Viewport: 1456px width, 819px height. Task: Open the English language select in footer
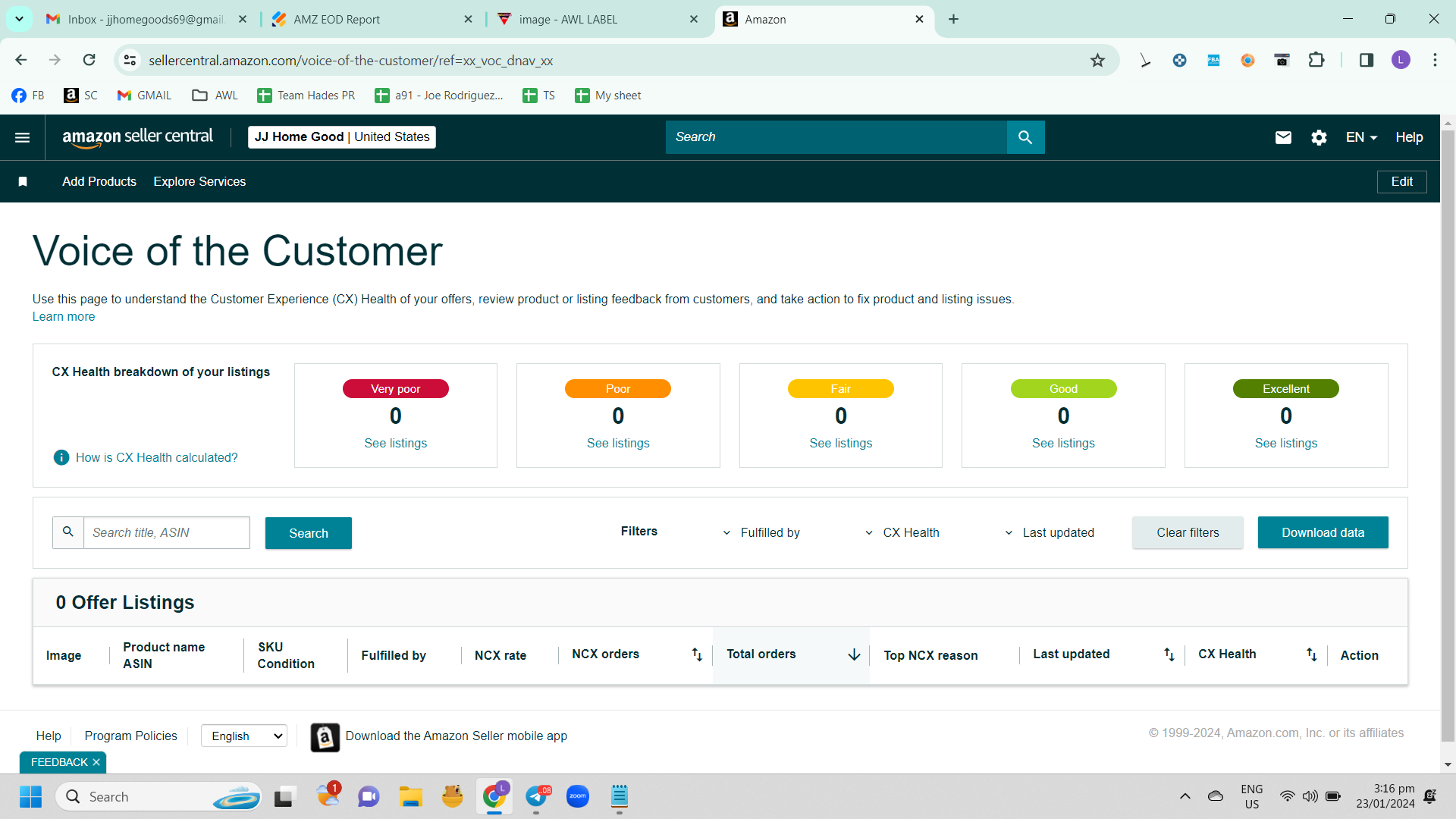pyautogui.click(x=244, y=736)
